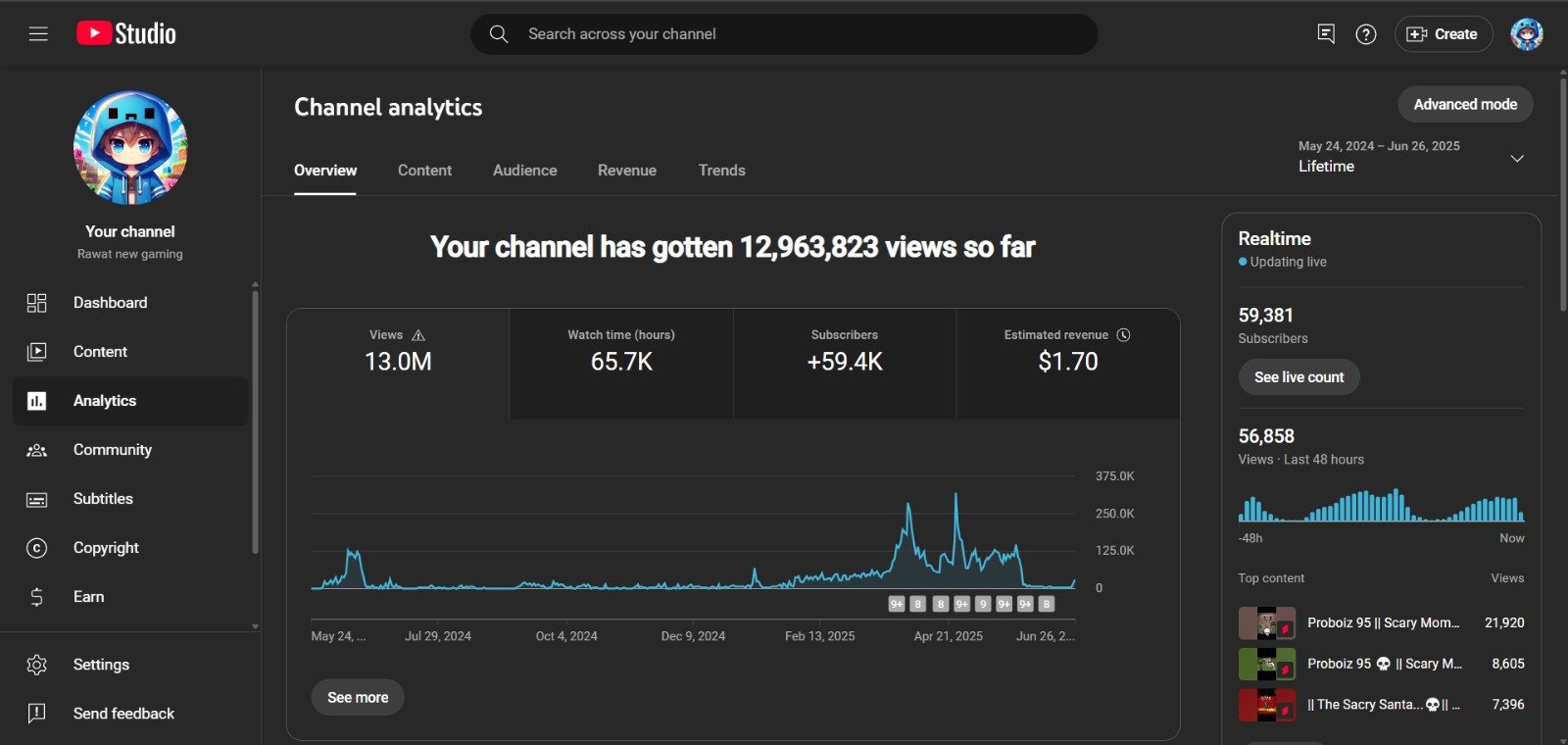Click the 'Rawat new gaming' channel name

(130, 254)
